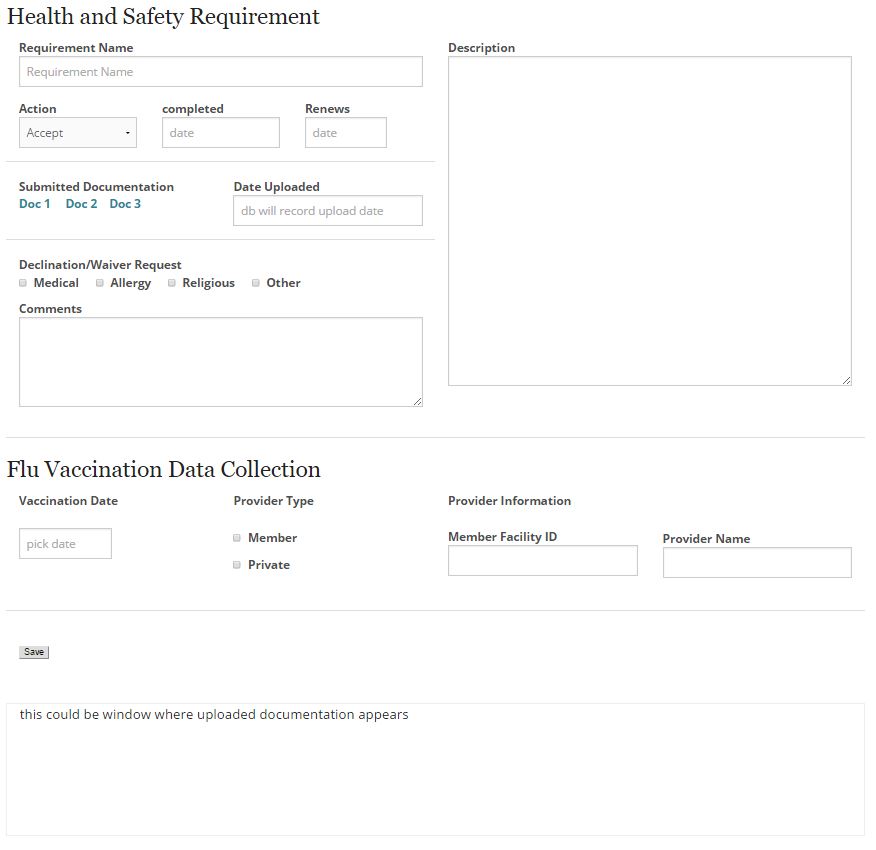Click inside the Comments text area
Image resolution: width=876 pixels, height=850 pixels.
point(220,362)
